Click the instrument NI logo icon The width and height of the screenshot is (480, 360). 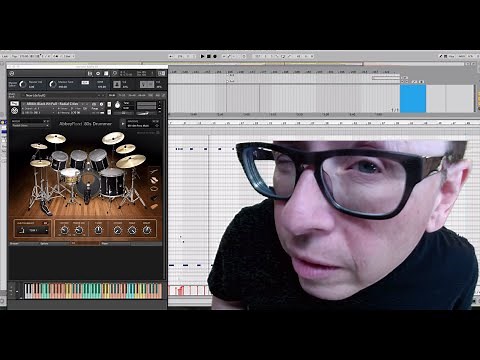coord(14,110)
